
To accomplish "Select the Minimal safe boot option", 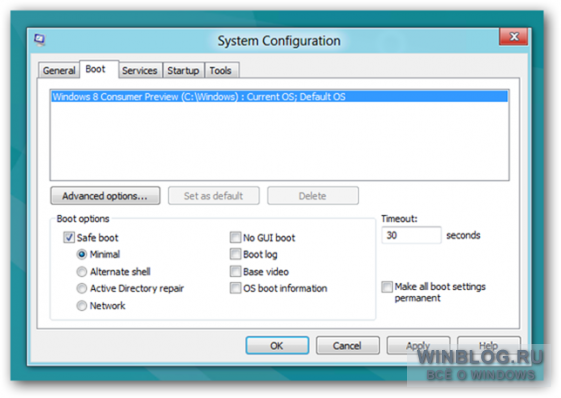I will [x=82, y=254].
